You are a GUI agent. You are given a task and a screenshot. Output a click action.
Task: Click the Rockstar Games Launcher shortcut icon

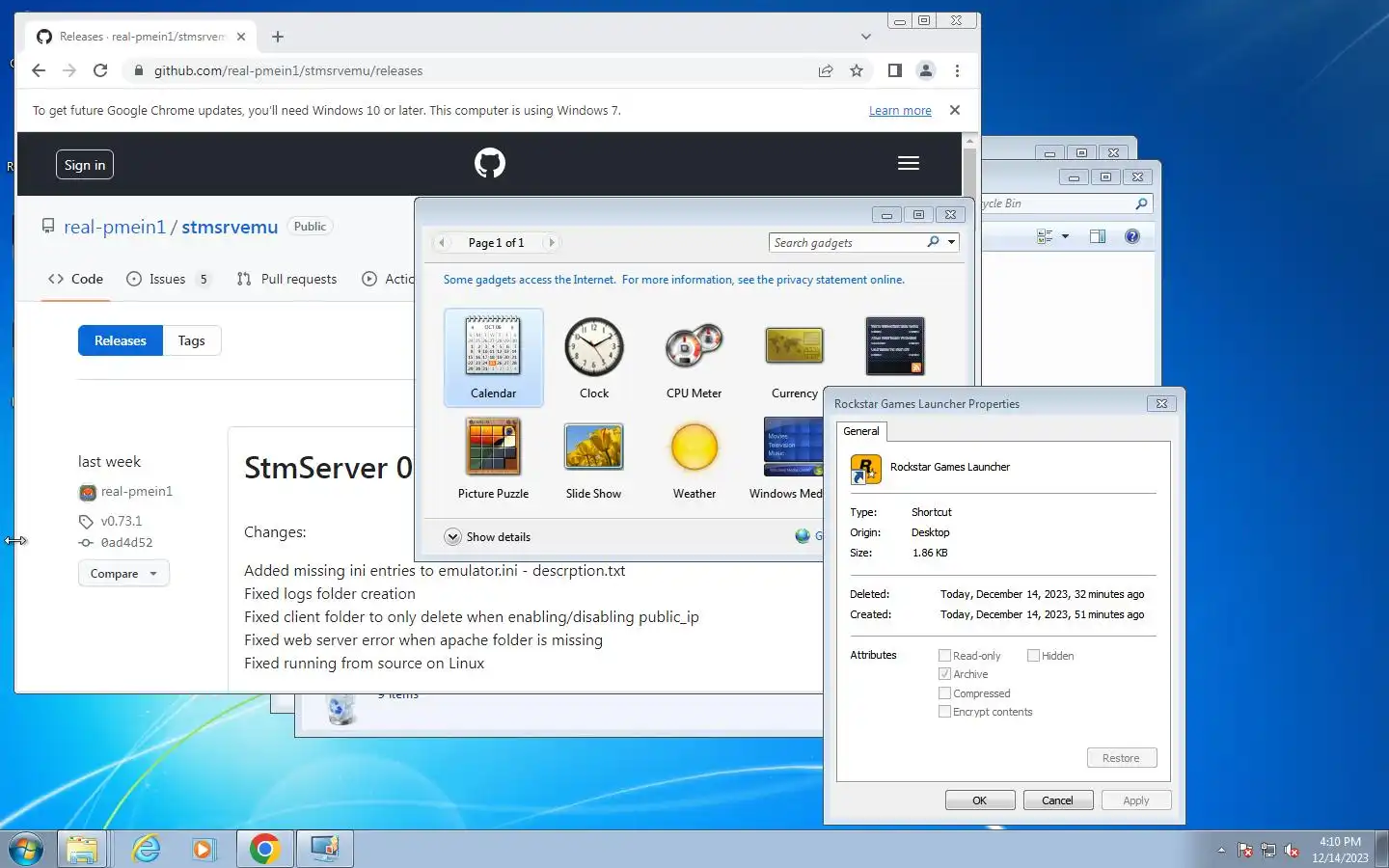(x=866, y=470)
